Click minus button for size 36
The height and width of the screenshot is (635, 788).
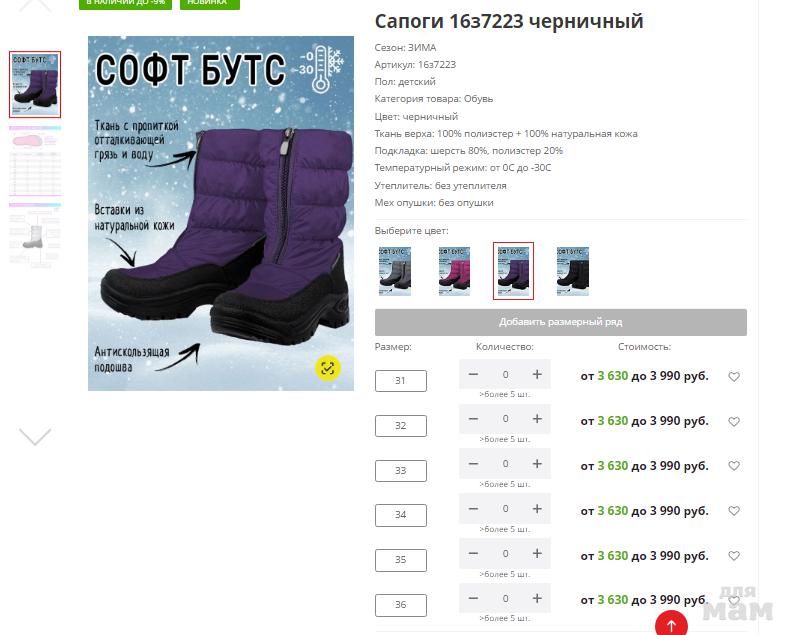pos(473,598)
